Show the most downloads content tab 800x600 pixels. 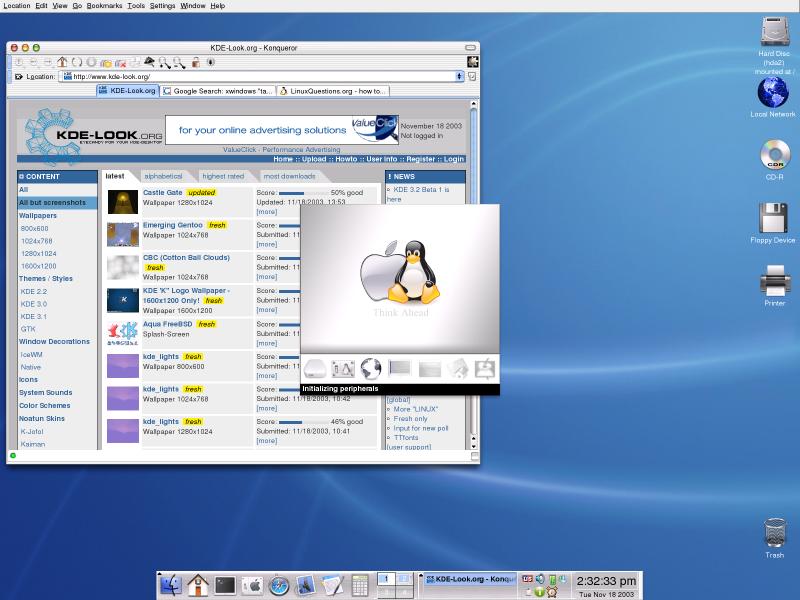coord(289,176)
